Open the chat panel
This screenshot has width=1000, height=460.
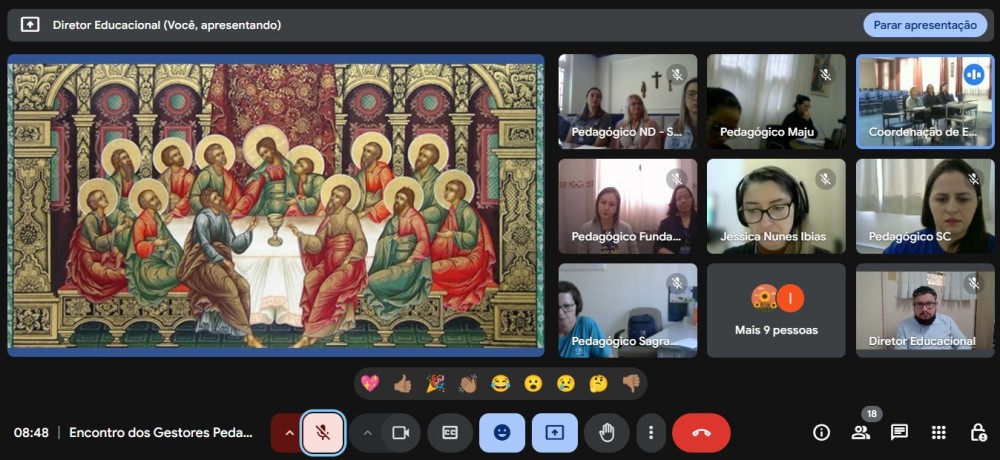coord(899,433)
